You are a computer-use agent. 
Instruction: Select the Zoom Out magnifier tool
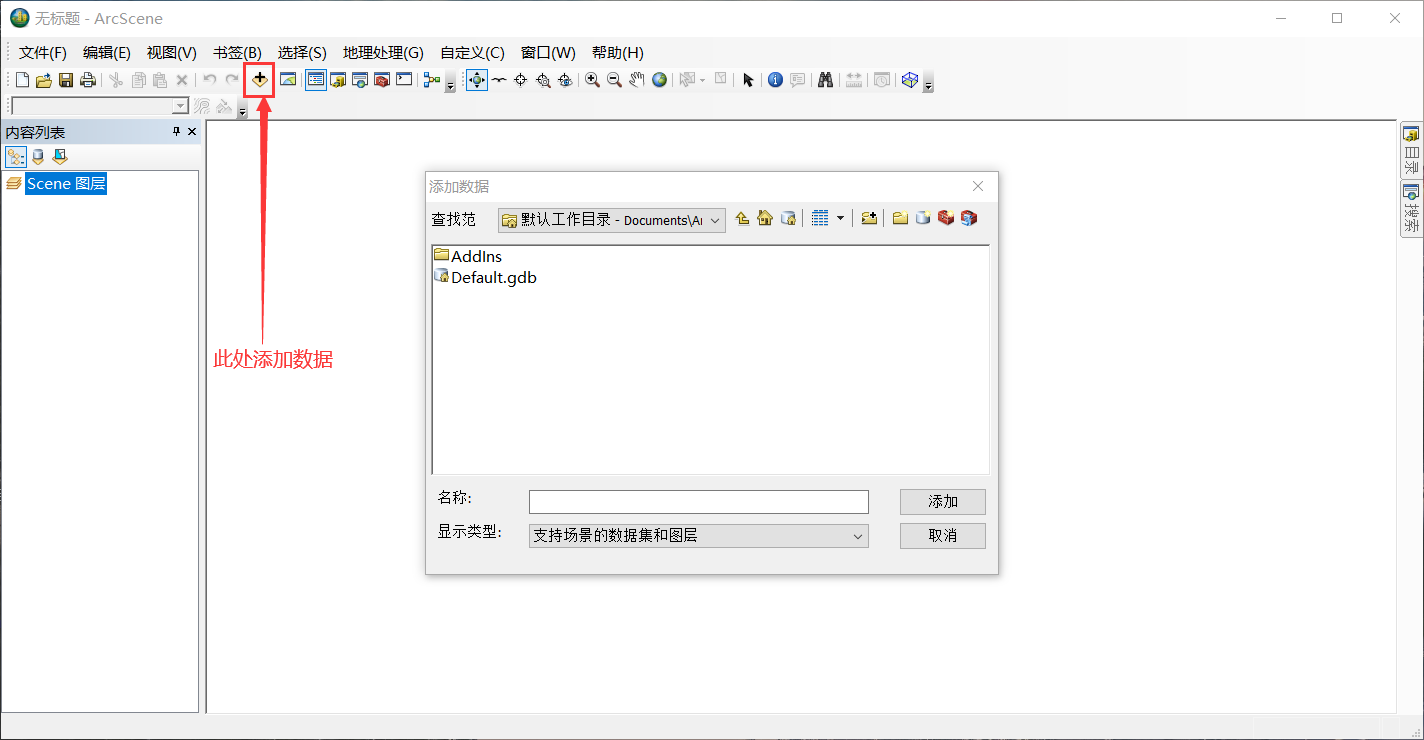(614, 80)
